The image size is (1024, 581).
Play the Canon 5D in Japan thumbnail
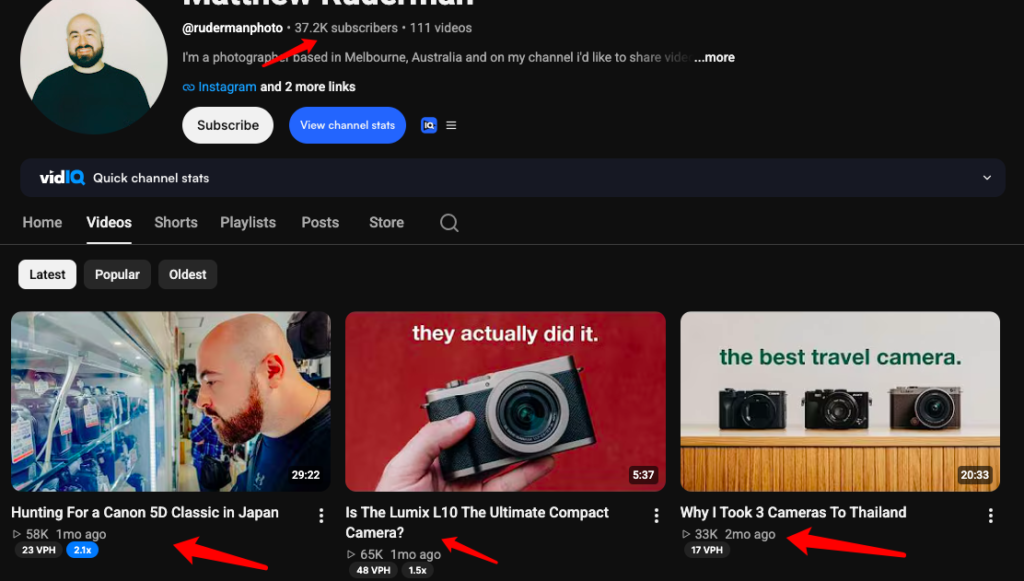[x=171, y=401]
